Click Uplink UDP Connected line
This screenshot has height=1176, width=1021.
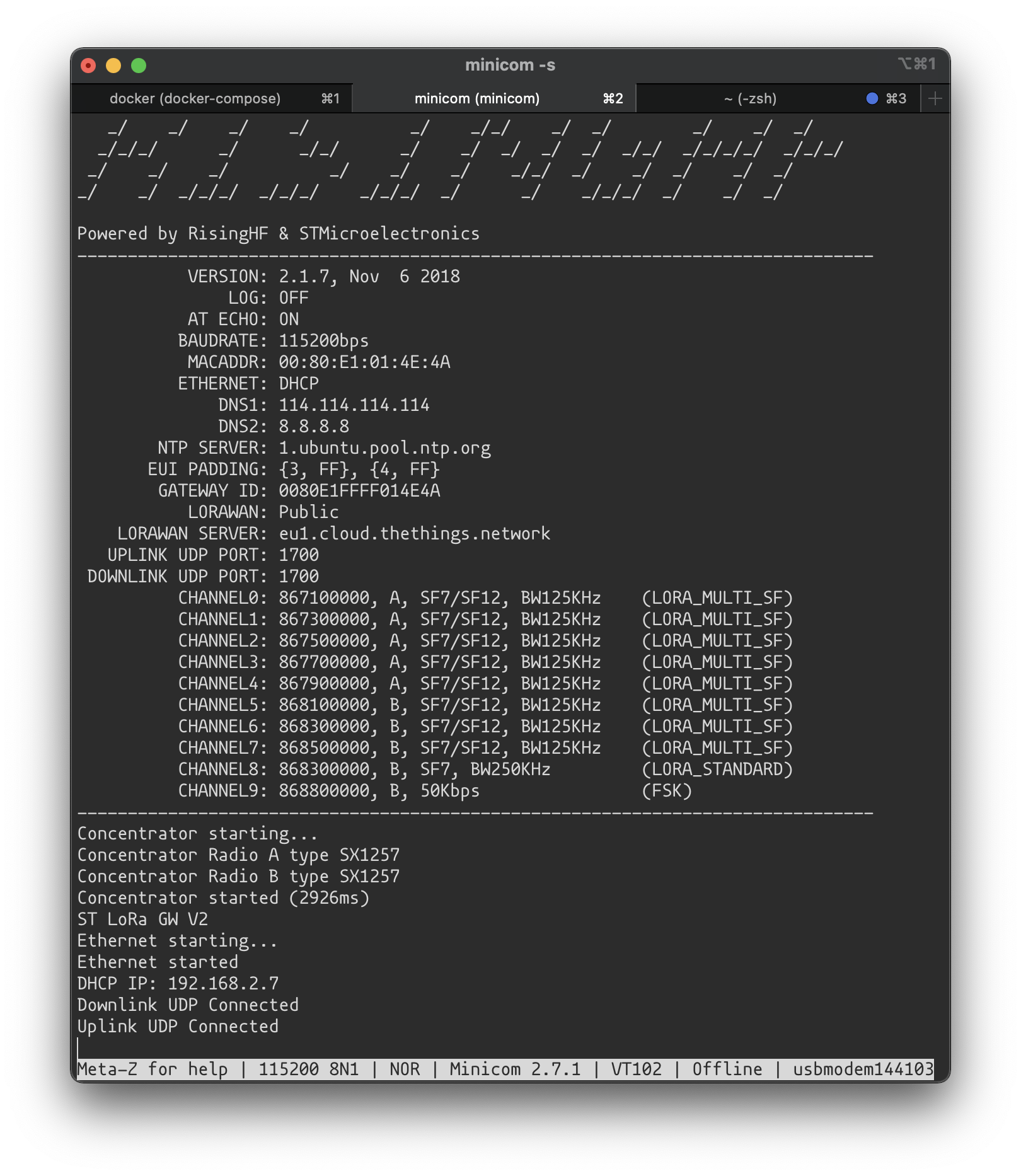tap(178, 1027)
